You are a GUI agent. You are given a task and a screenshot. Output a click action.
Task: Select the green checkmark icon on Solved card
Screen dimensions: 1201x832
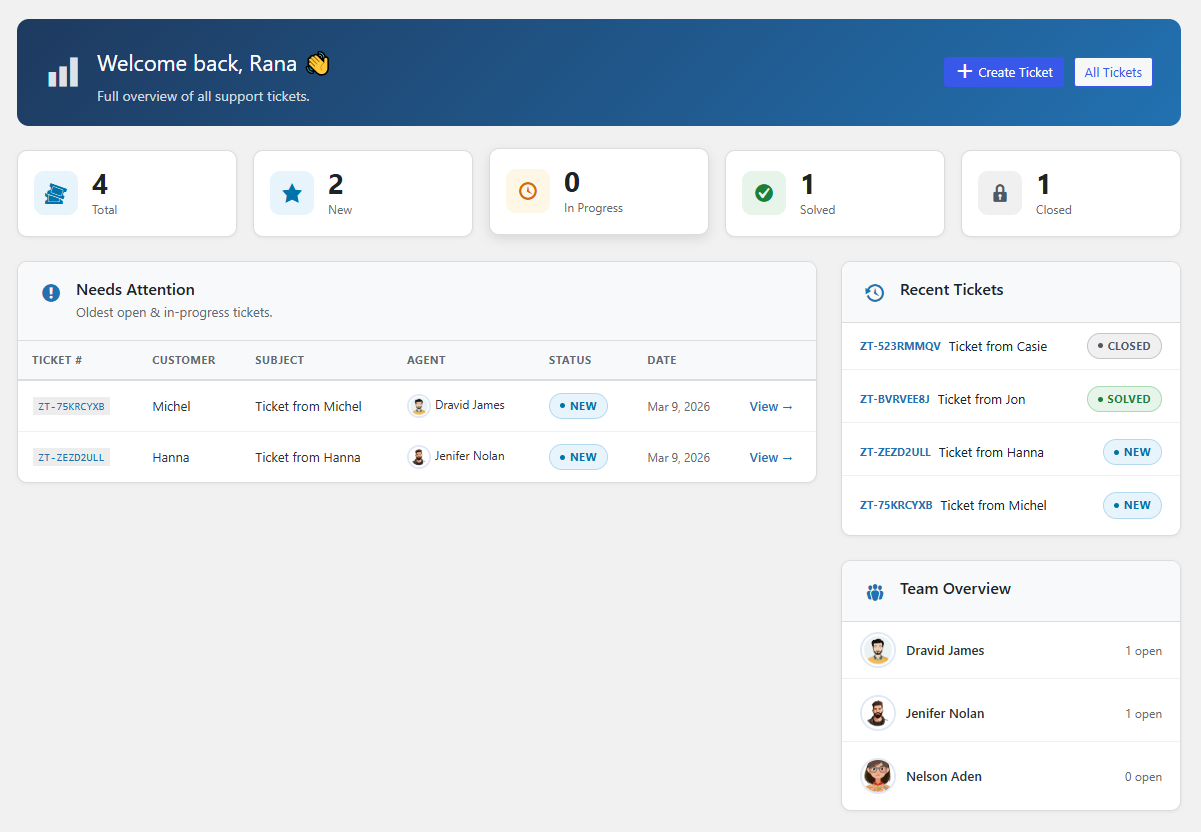click(763, 191)
